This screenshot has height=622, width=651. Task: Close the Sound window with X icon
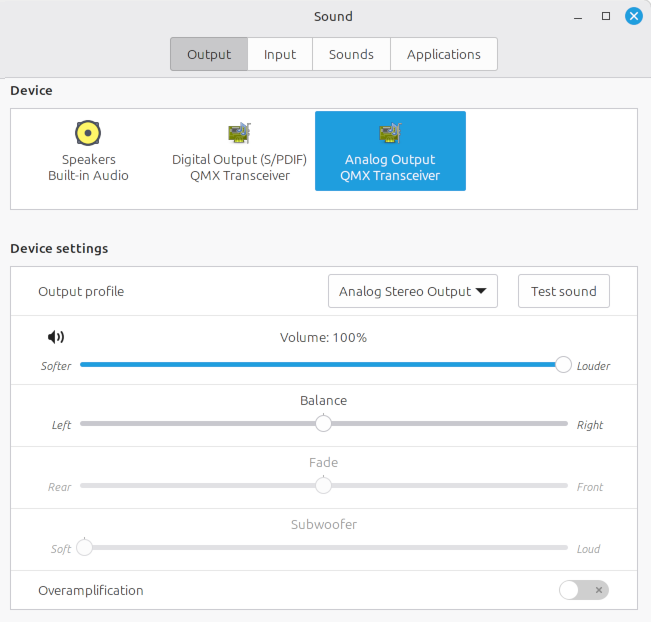pyautogui.click(x=634, y=16)
